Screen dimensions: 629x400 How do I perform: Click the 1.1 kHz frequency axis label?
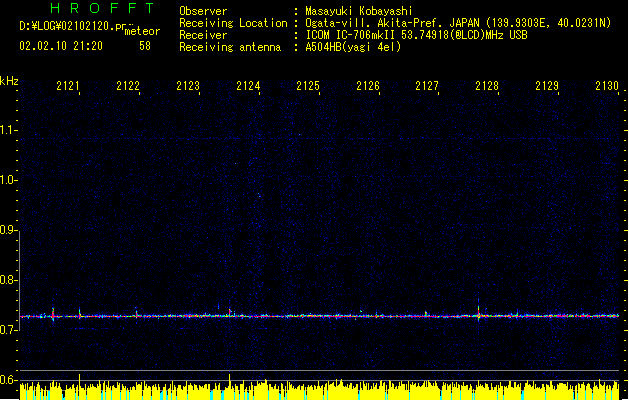point(8,130)
